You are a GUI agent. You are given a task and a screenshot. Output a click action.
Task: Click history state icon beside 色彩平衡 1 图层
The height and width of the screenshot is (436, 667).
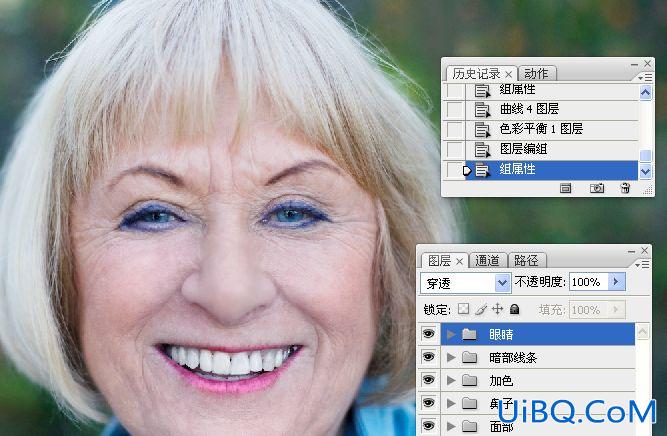(482, 129)
